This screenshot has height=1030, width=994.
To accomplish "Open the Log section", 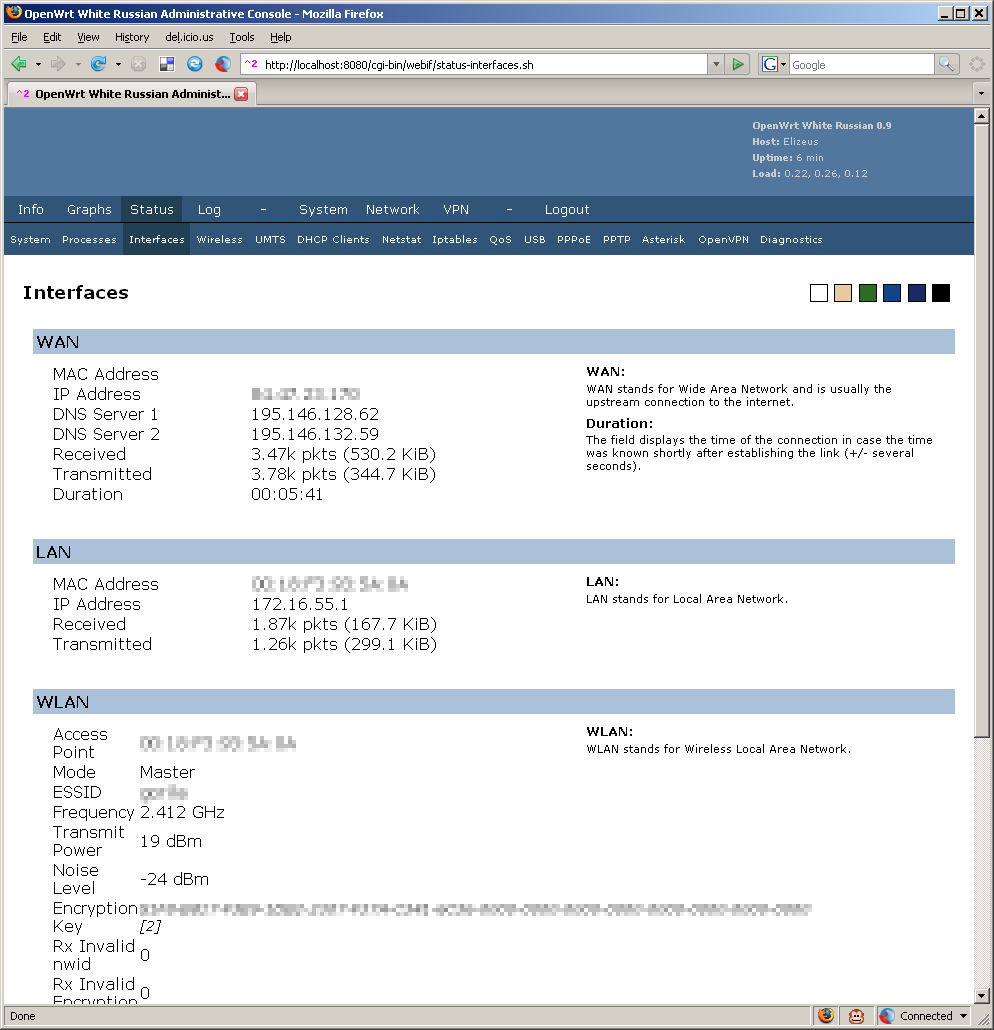I will click(209, 210).
